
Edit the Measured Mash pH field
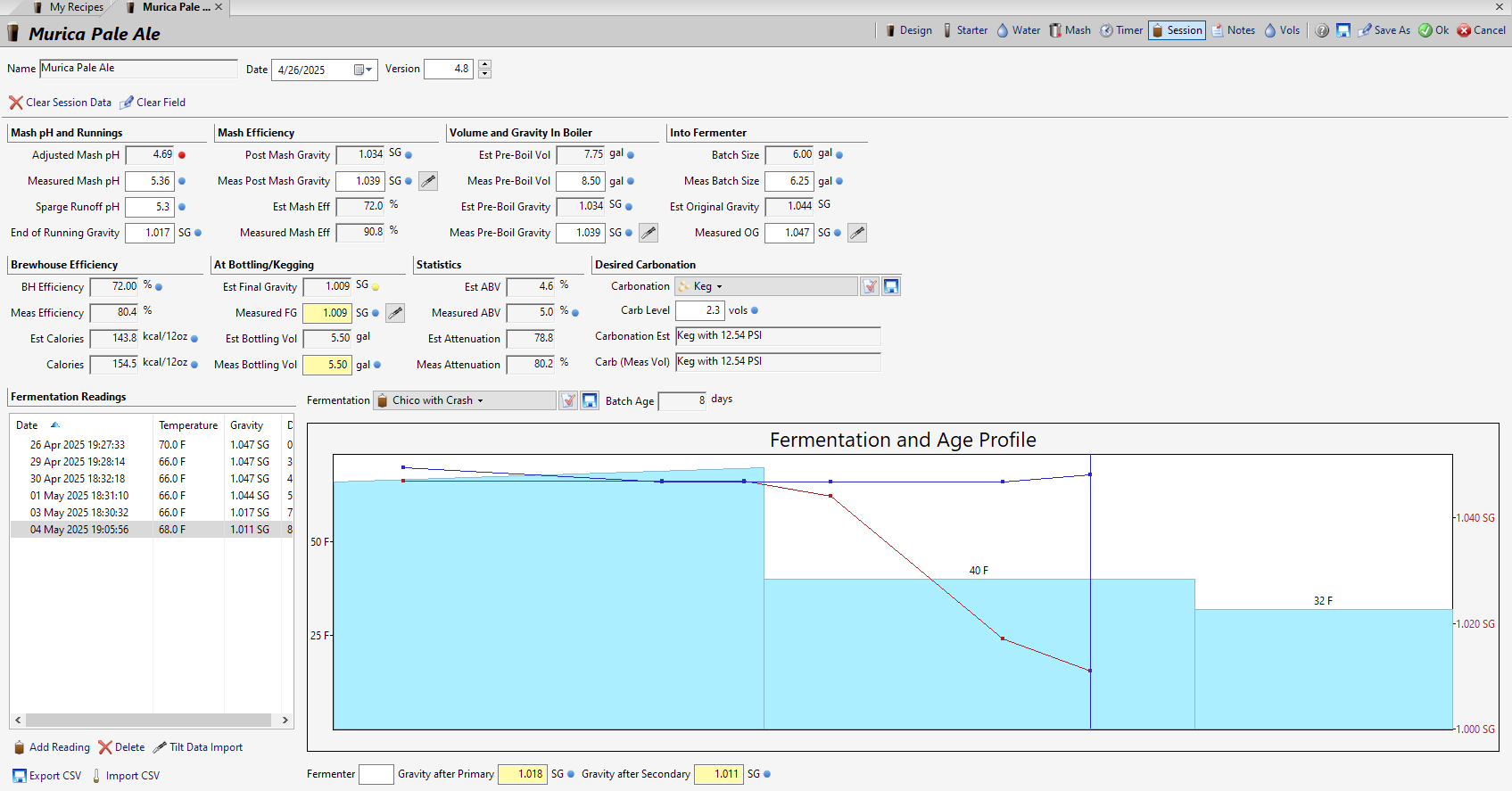(150, 181)
